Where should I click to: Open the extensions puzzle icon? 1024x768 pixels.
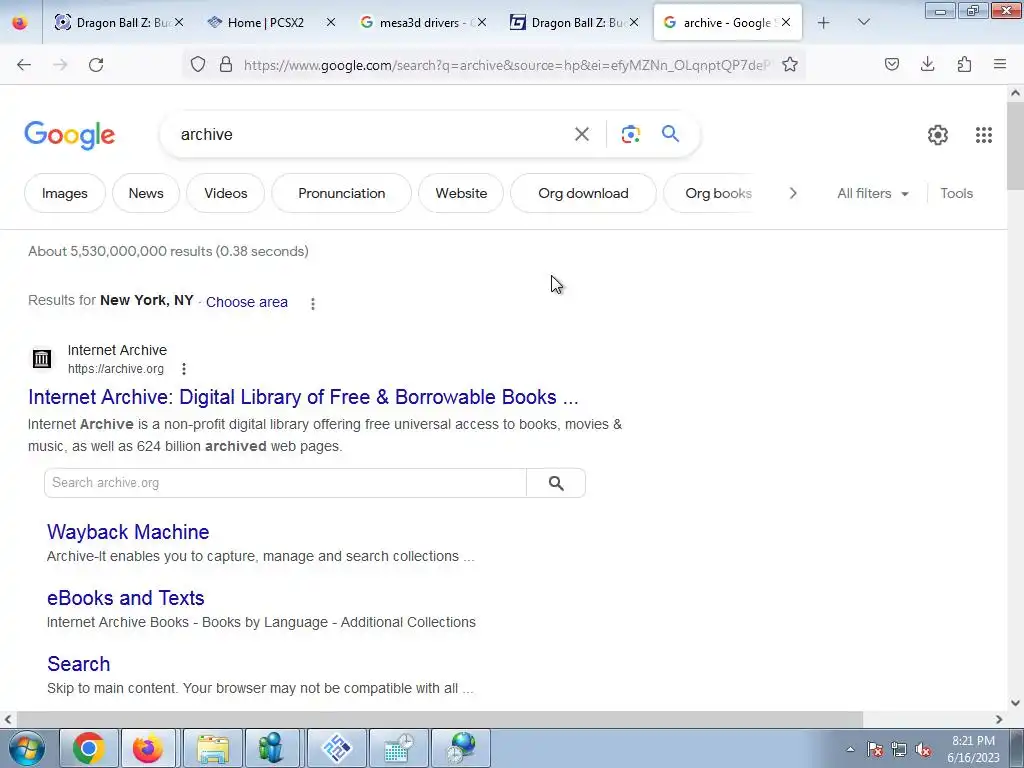coord(964,64)
